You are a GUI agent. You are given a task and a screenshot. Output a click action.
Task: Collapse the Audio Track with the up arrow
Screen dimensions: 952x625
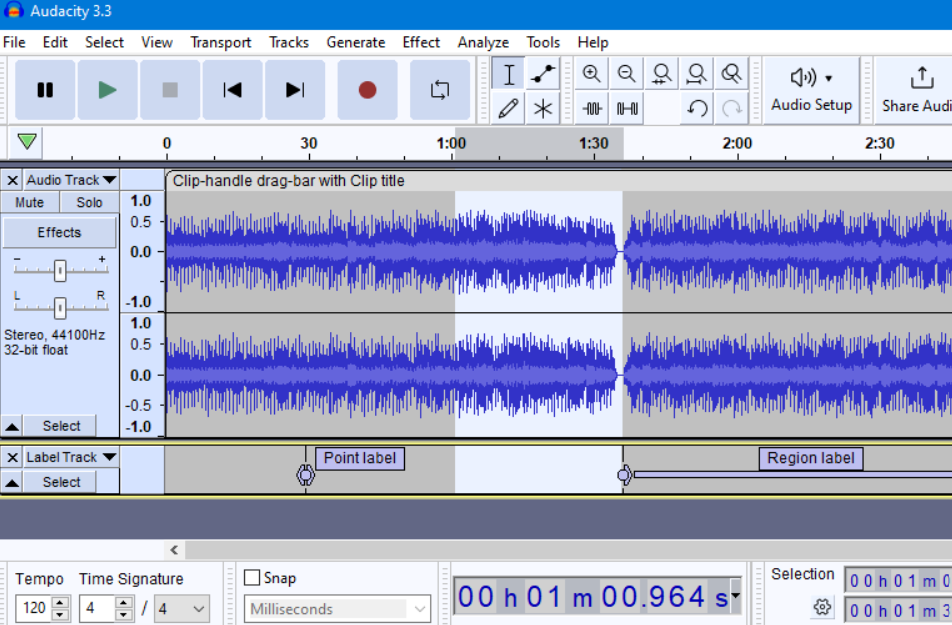(x=12, y=426)
